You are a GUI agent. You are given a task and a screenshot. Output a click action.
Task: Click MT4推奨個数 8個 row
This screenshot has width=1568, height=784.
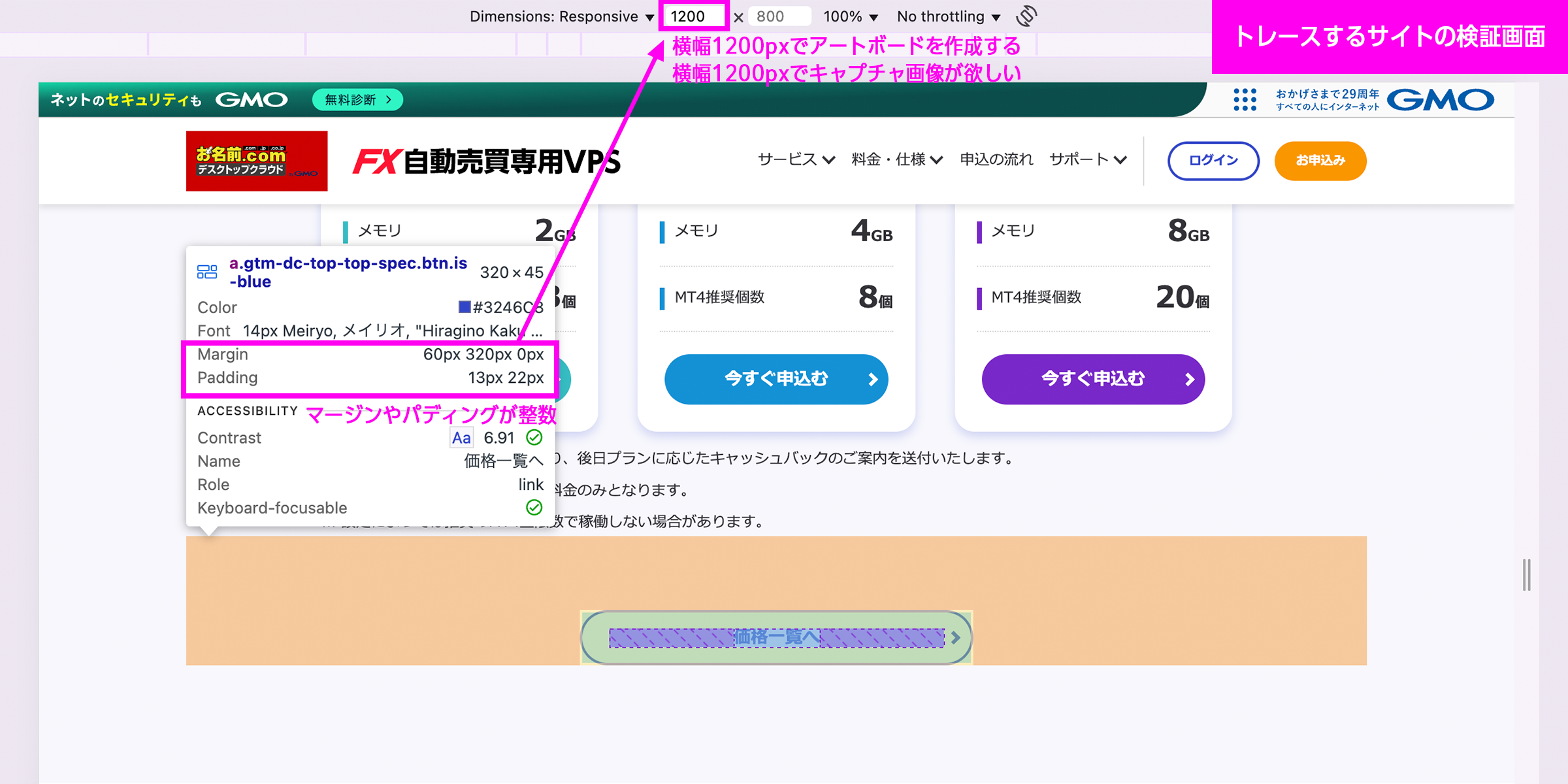776,298
